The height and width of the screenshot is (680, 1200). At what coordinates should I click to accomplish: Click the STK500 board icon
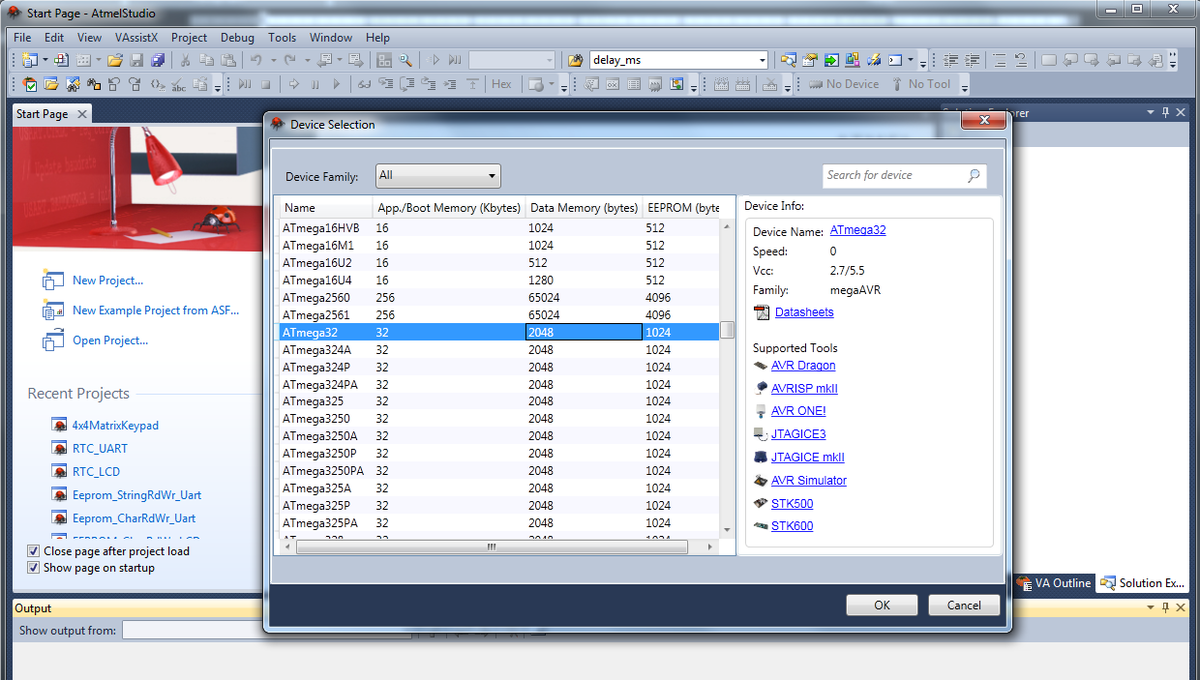pyautogui.click(x=761, y=503)
